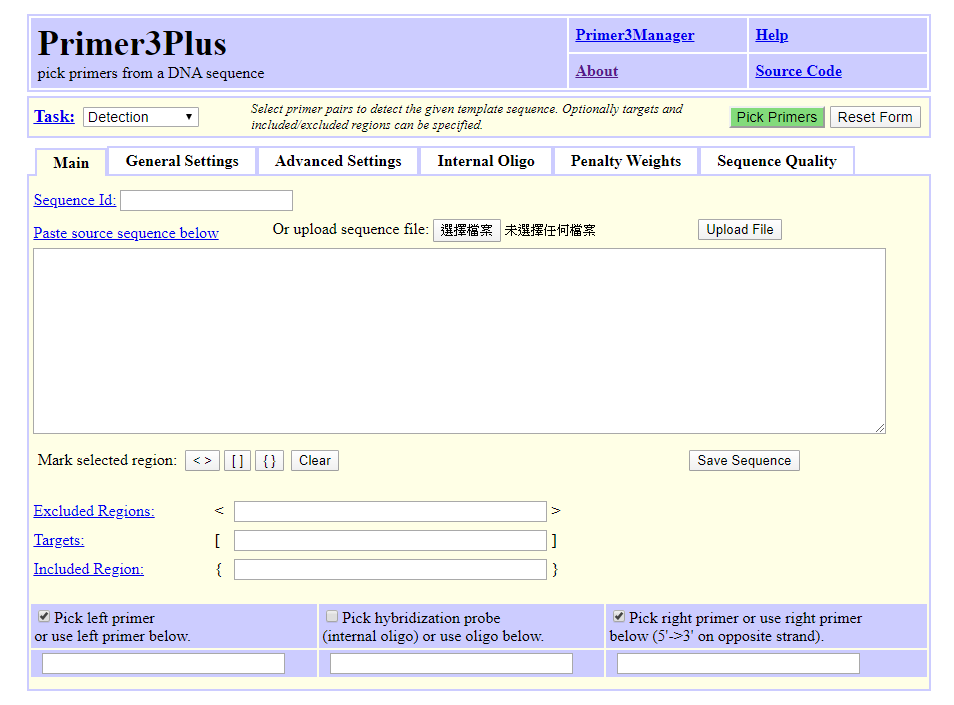Click the choose file button for sequence upload
954x705 pixels.
[467, 231]
